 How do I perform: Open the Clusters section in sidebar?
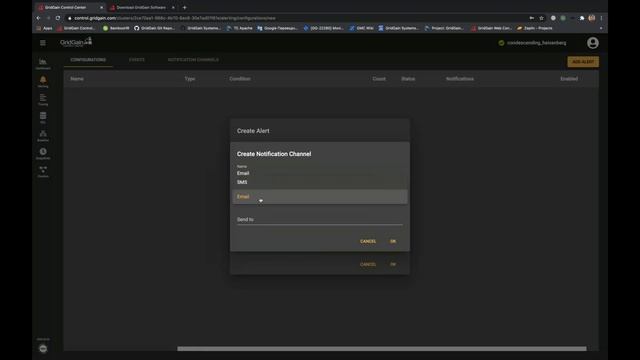(43, 171)
